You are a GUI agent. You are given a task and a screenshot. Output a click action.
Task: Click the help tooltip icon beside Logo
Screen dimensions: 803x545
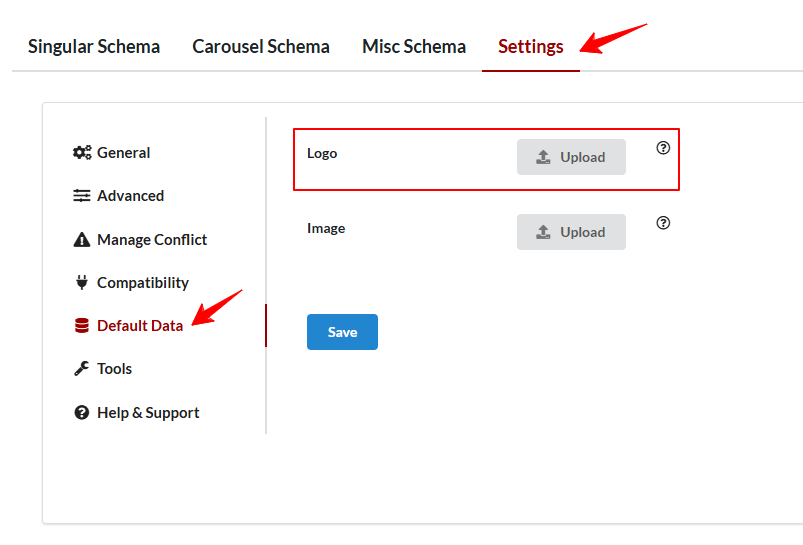point(663,148)
